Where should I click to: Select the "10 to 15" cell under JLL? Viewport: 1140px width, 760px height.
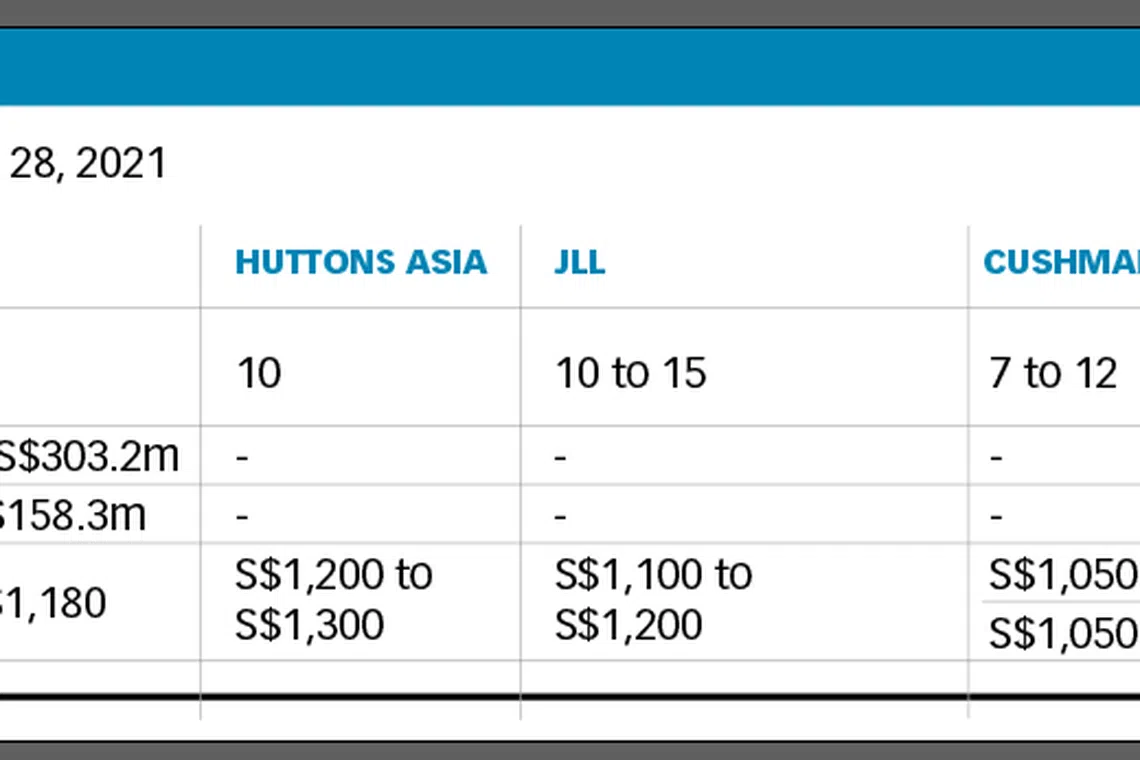coord(631,374)
